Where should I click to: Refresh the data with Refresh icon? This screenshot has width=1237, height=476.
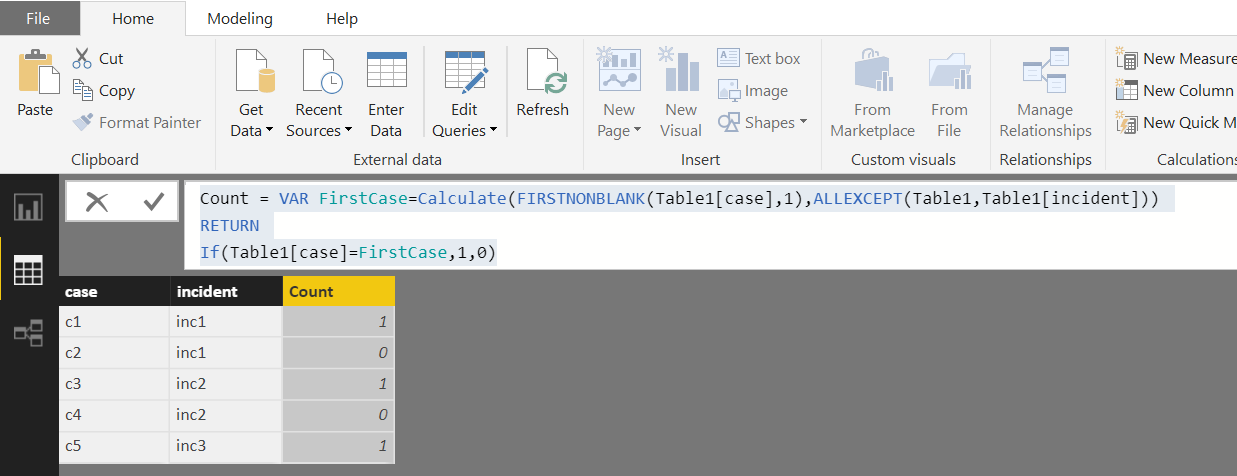[x=545, y=71]
